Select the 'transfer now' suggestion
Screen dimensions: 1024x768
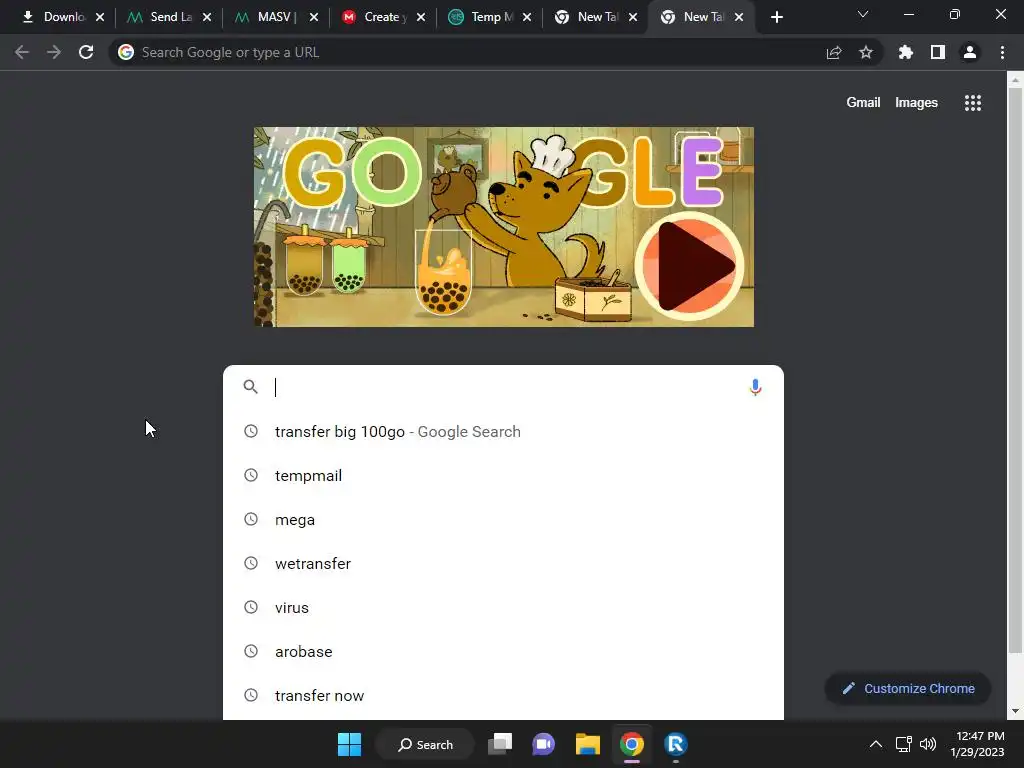[503, 696]
